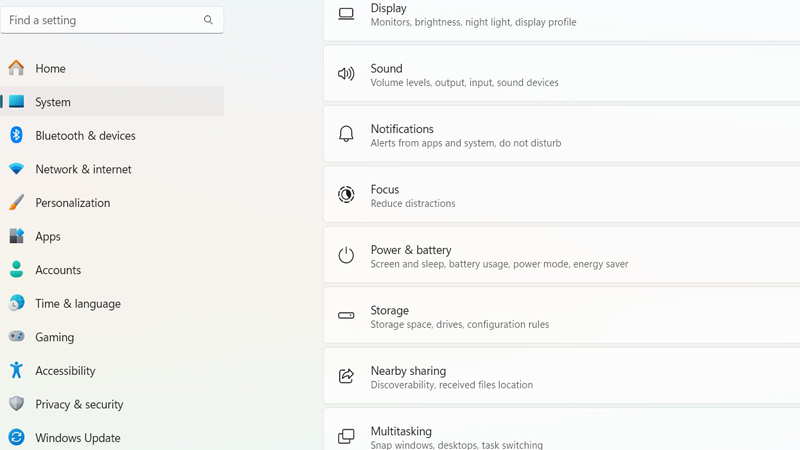Click the Bluetooth icon in sidebar

click(16, 135)
